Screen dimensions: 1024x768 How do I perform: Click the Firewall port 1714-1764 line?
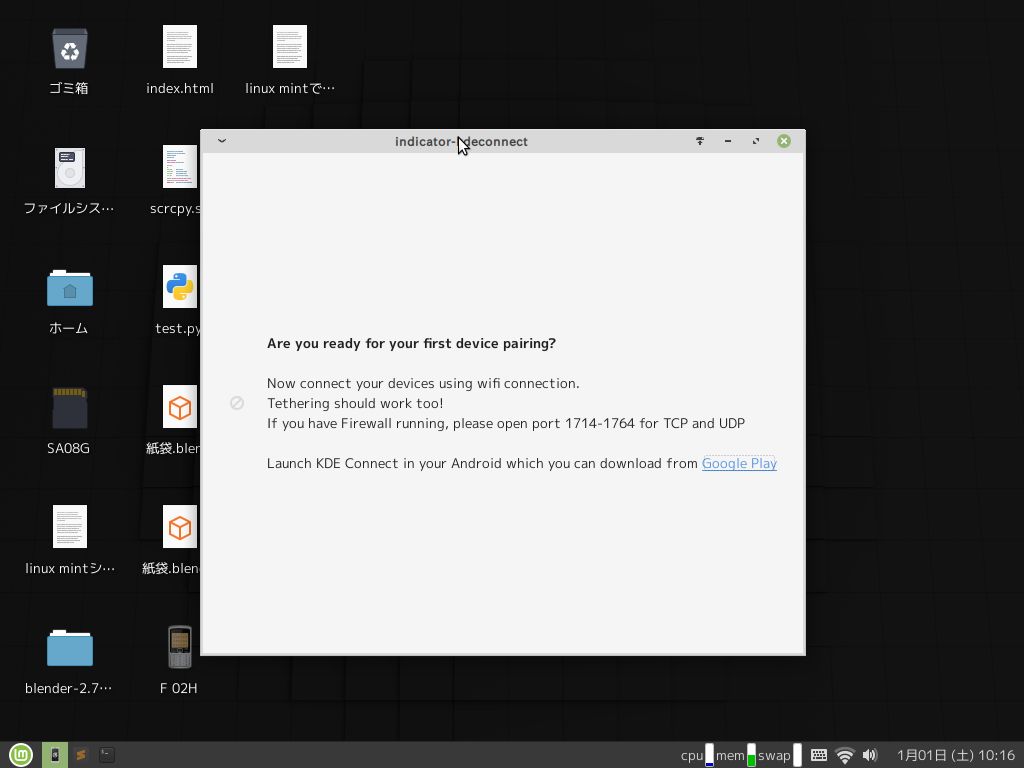coord(506,423)
